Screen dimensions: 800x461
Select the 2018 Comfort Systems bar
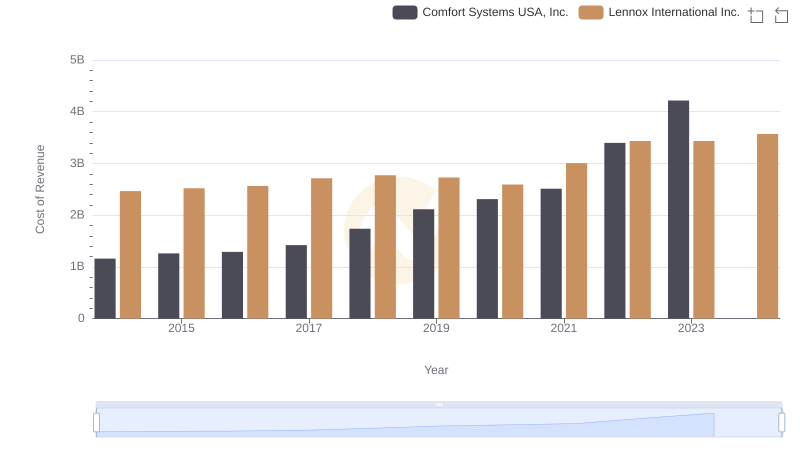point(360,274)
